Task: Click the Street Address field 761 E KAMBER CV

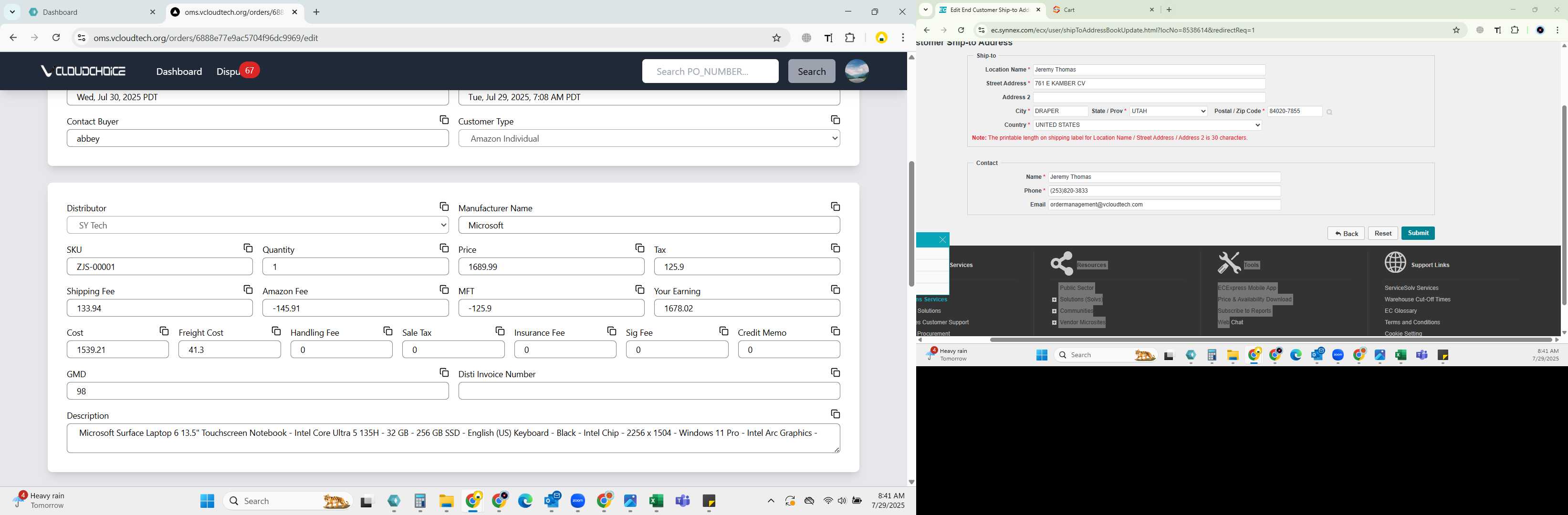Action: (1149, 84)
